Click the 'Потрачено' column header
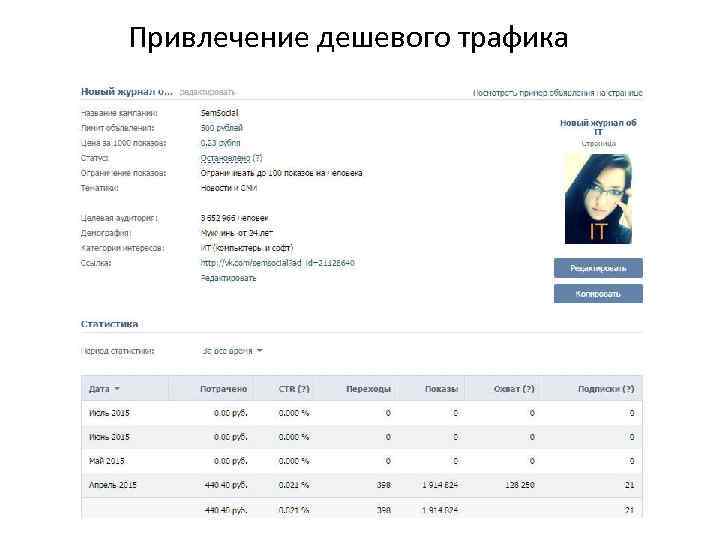 pyautogui.click(x=224, y=389)
